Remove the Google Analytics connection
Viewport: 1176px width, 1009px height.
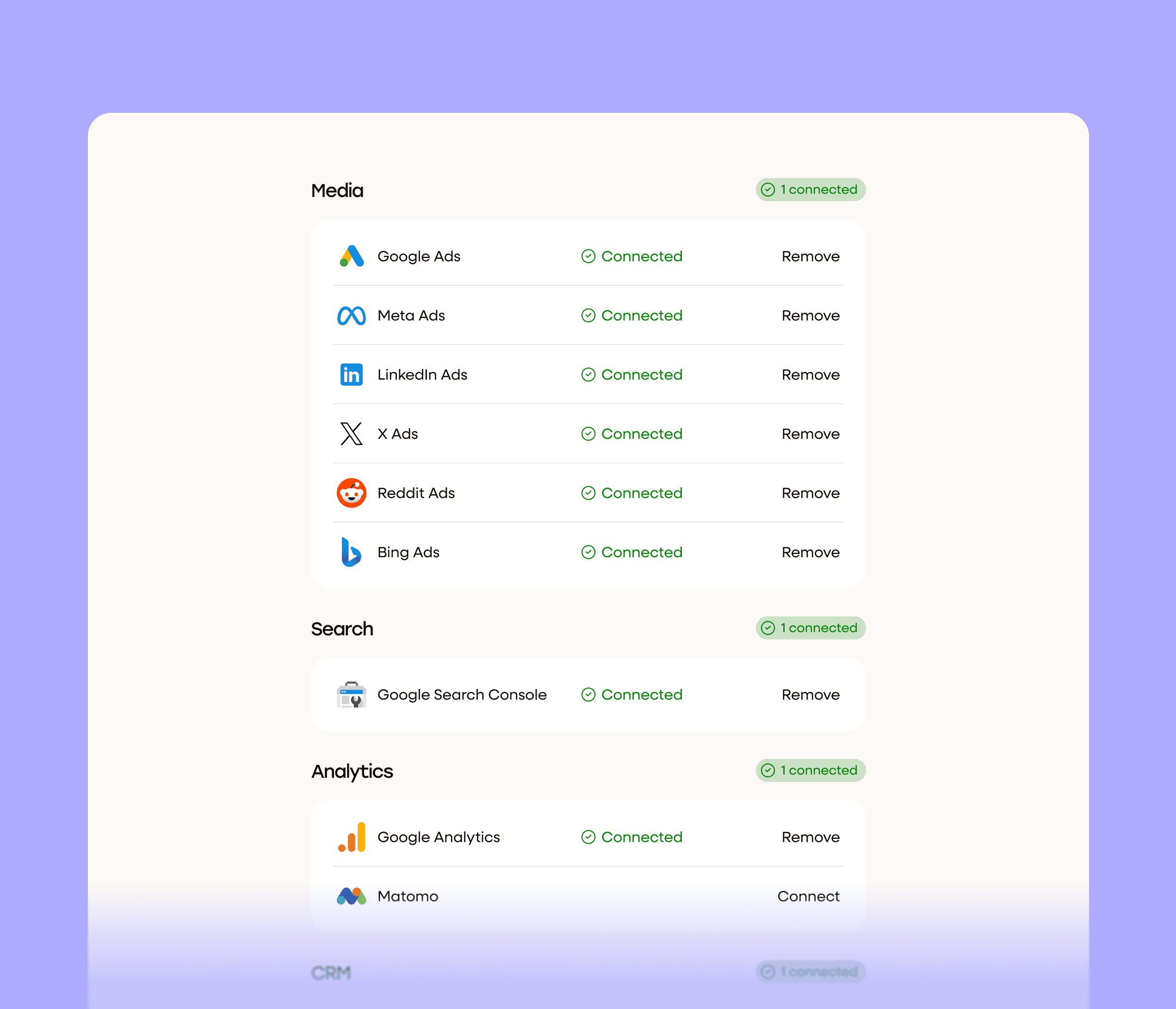tap(811, 837)
